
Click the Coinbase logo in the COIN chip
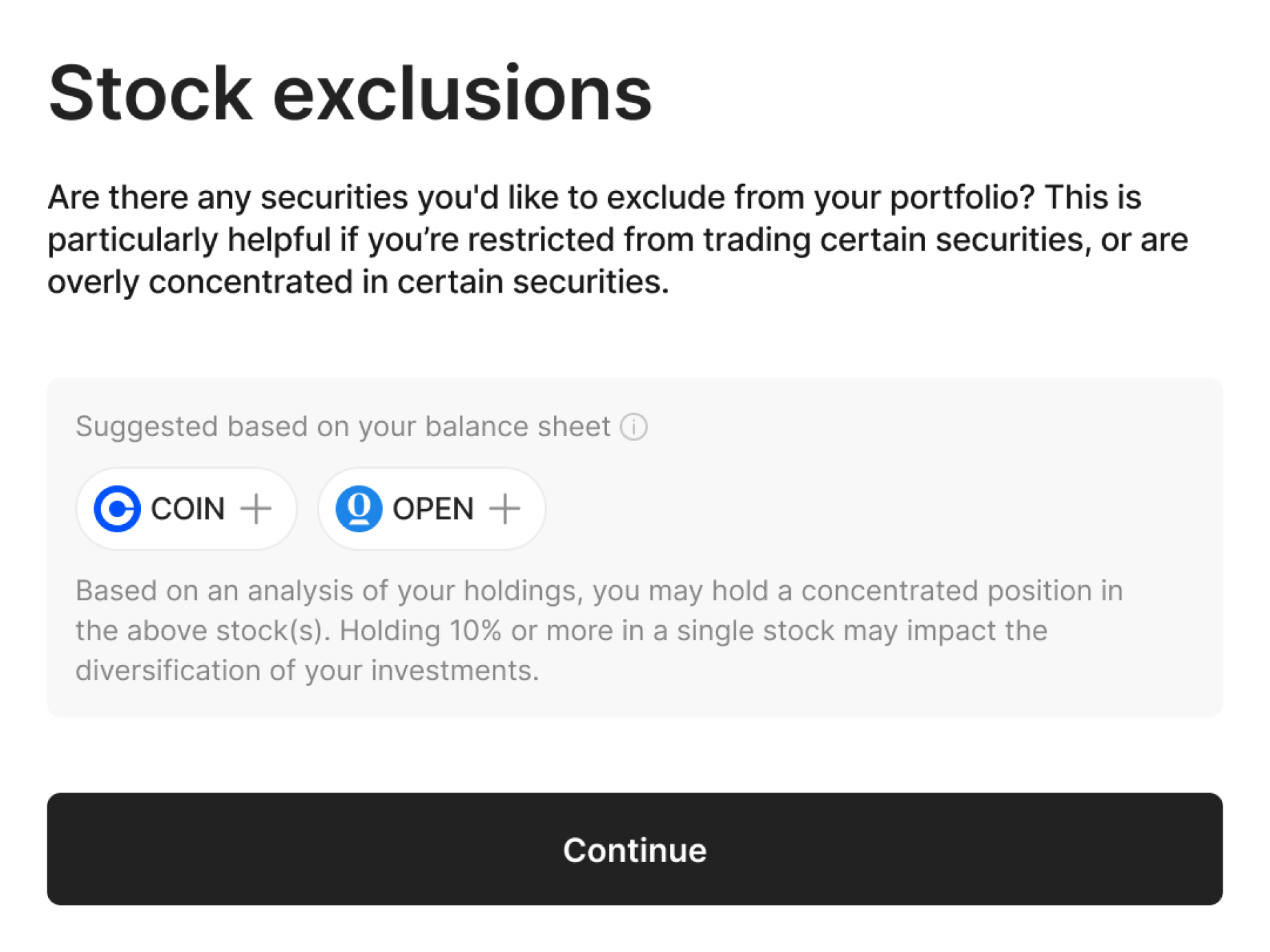click(118, 509)
